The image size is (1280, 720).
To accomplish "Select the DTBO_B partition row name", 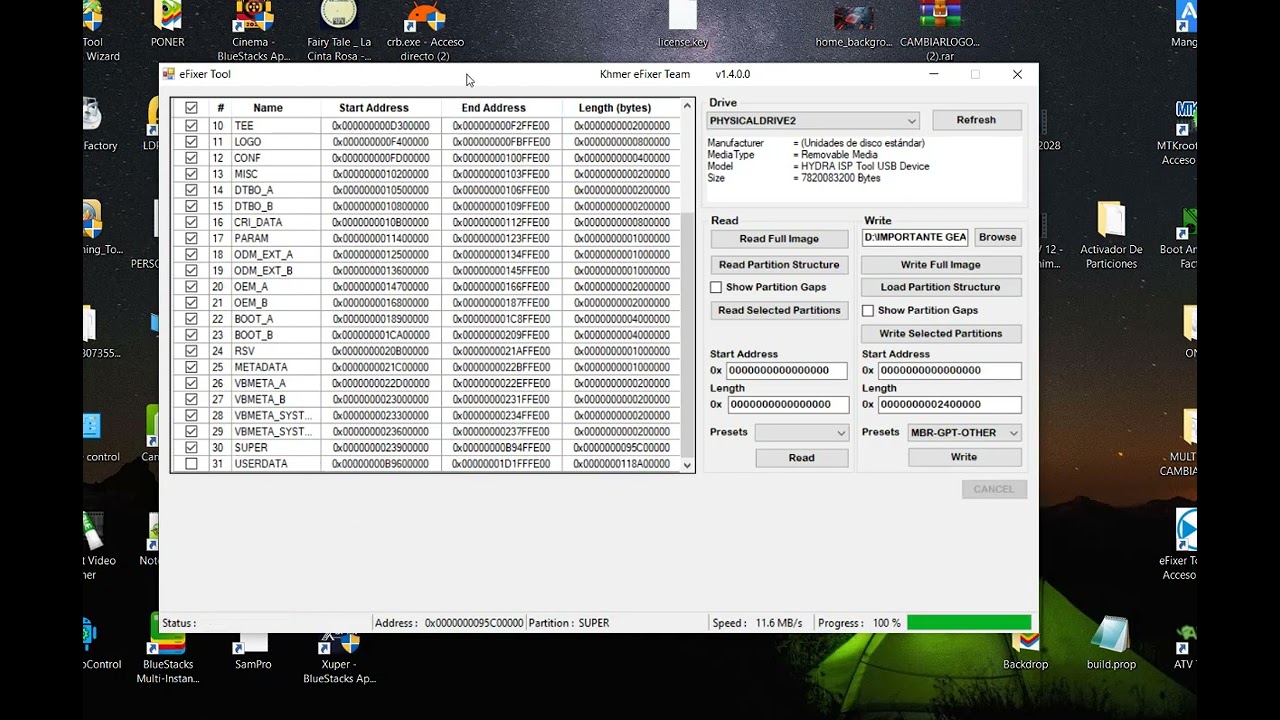I will [254, 206].
